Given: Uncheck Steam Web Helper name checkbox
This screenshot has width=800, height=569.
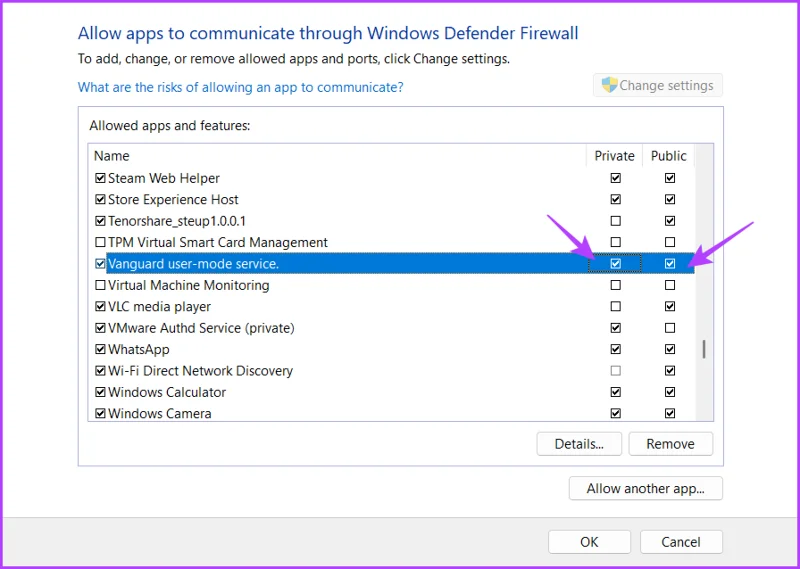Looking at the screenshot, I should (101, 178).
